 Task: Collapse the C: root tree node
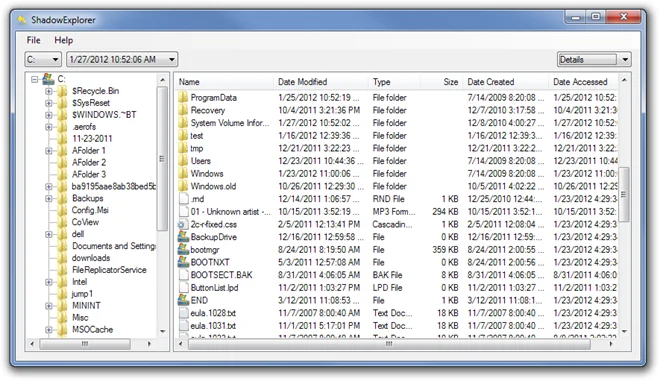tap(35, 79)
